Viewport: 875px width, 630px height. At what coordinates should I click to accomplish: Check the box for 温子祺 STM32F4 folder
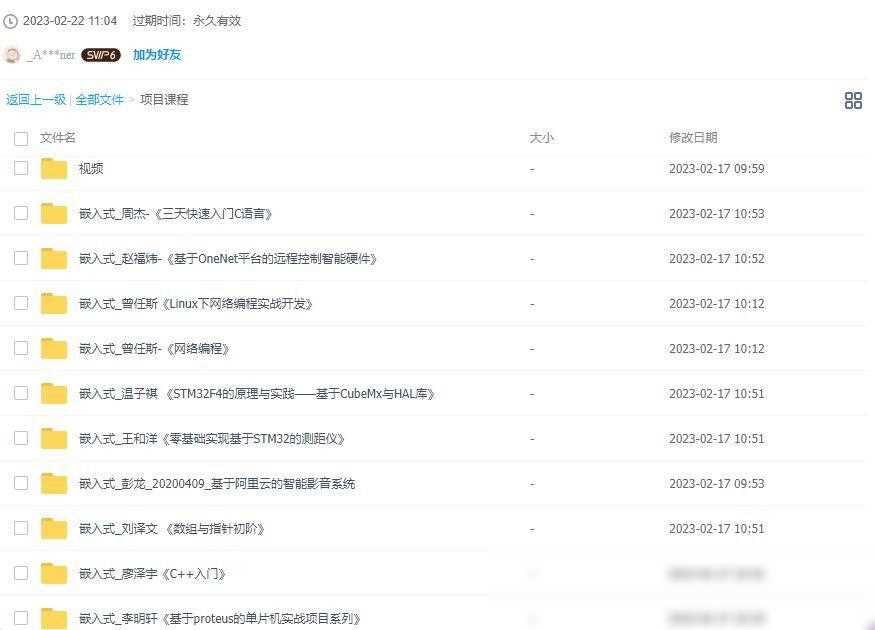21,393
